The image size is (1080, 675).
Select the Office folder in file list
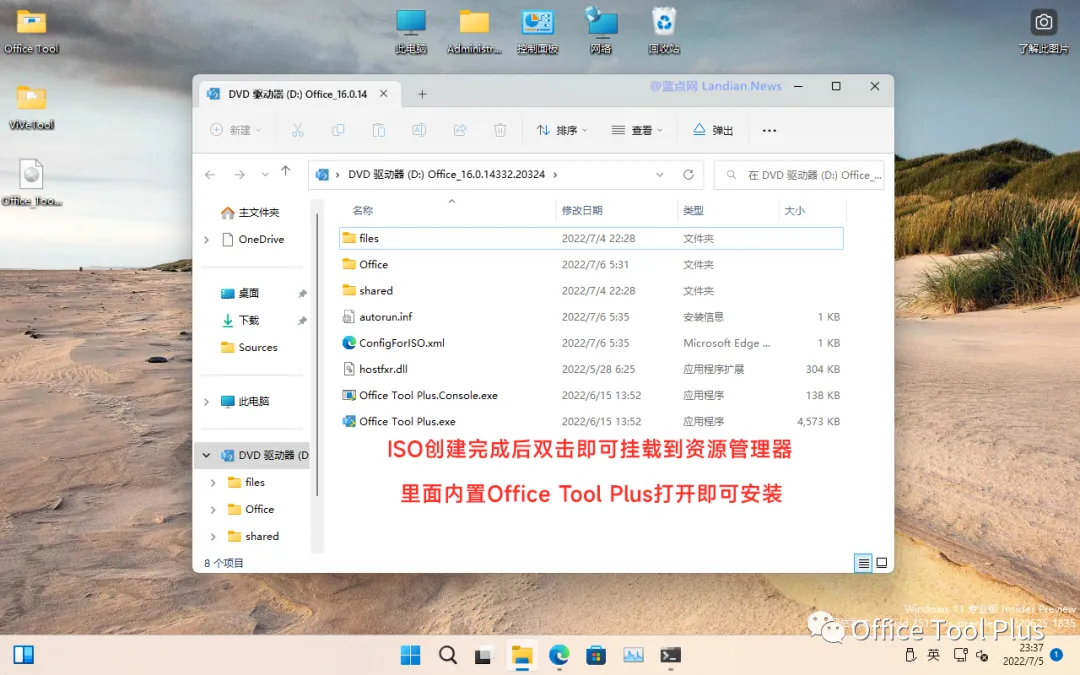coord(591,264)
